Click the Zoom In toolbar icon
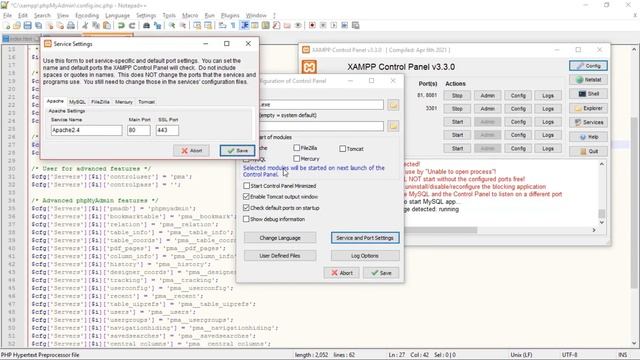This screenshot has height=360, width=640. [x=172, y=25]
